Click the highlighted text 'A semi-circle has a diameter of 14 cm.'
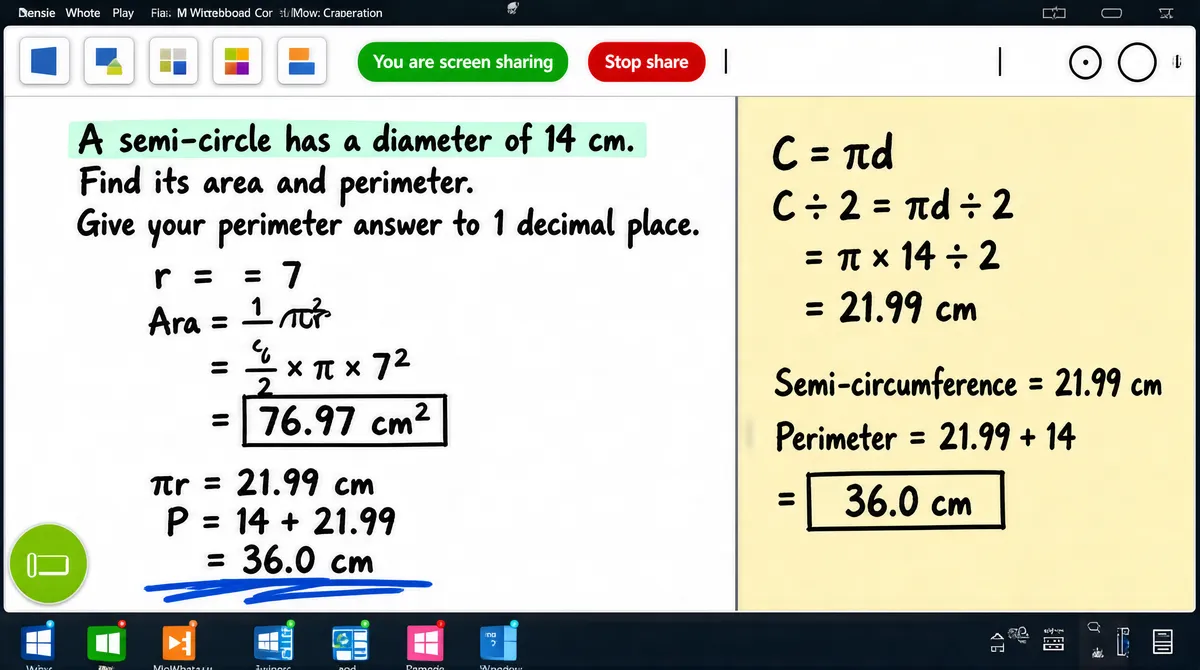Screen dimensions: 1200x670 tap(356, 140)
